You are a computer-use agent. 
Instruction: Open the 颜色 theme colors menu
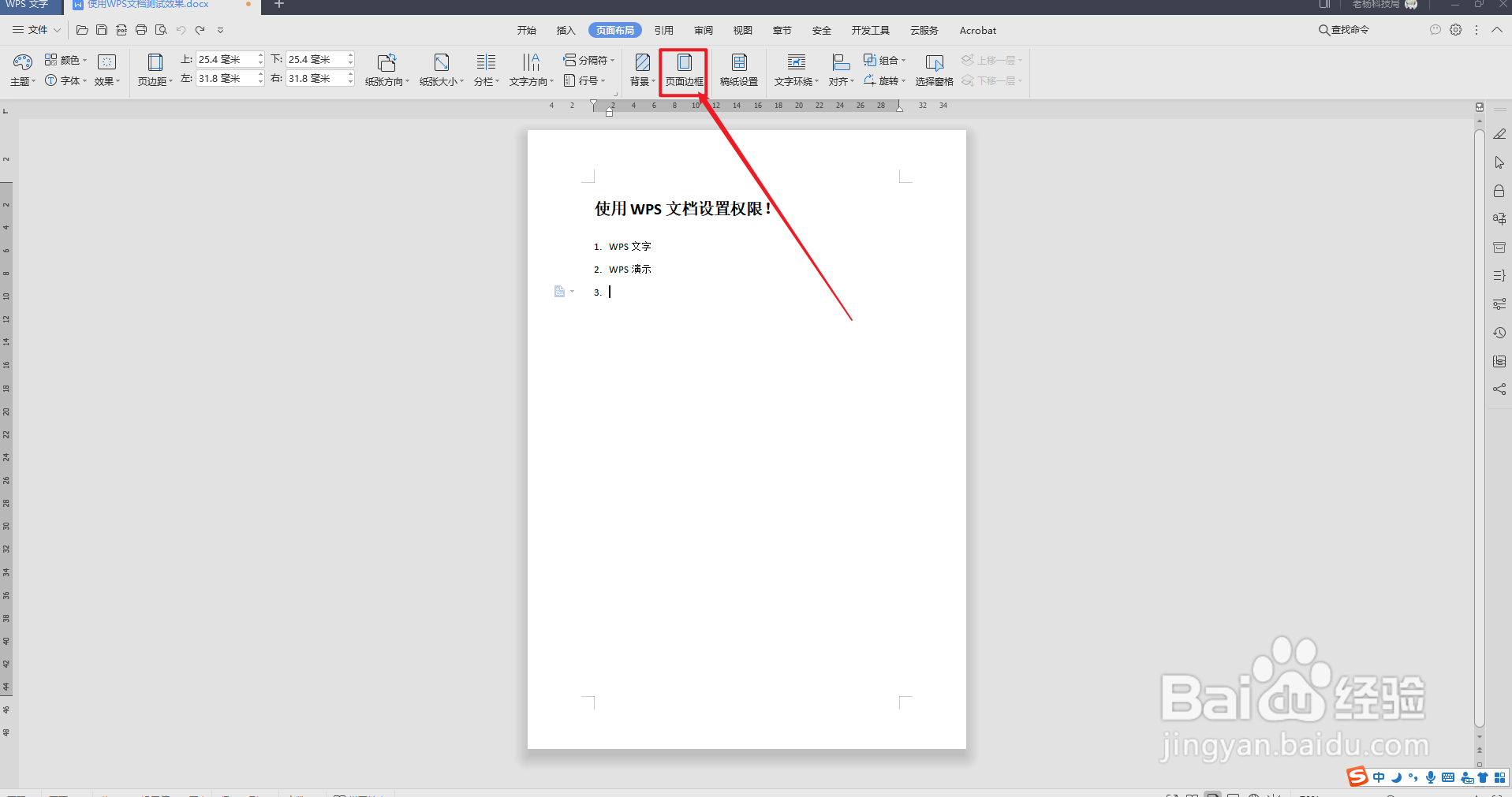(65, 60)
